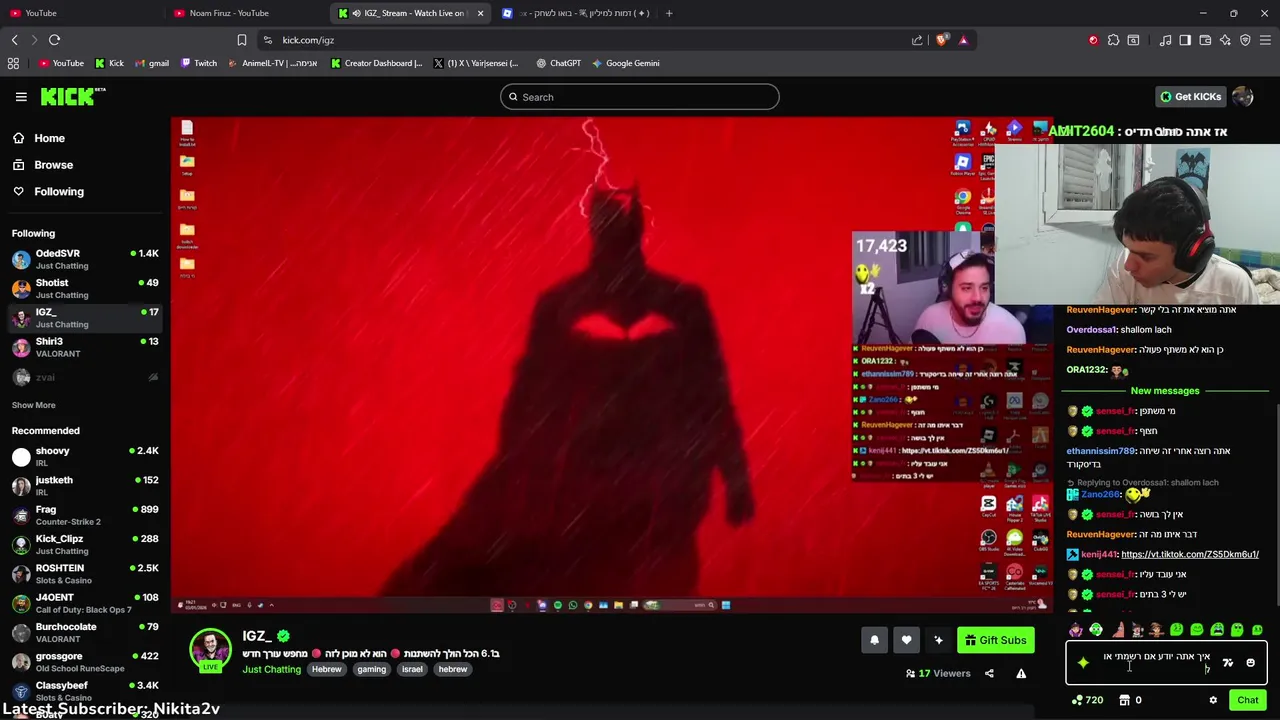Open the channel shop icon showing 0
This screenshot has height=720, width=1280.
(1130, 700)
